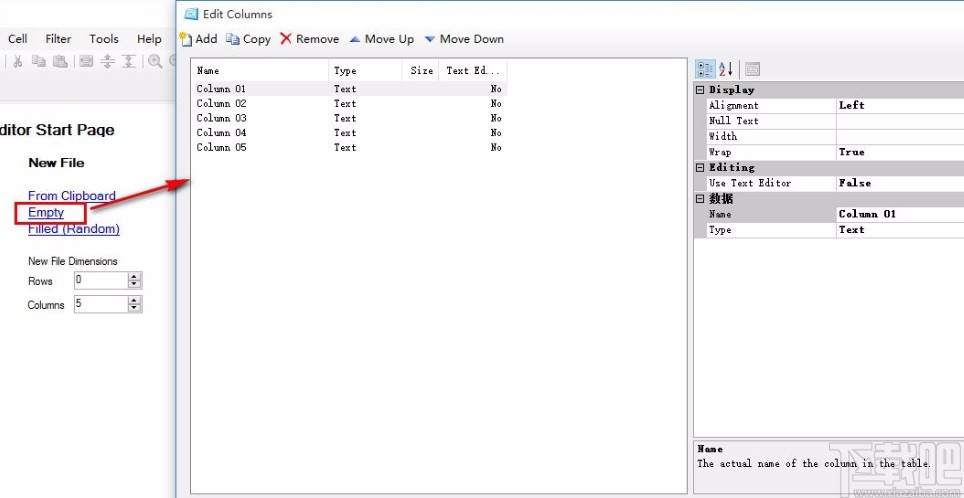
Task: Click the Columns number input field
Action: (x=101, y=304)
